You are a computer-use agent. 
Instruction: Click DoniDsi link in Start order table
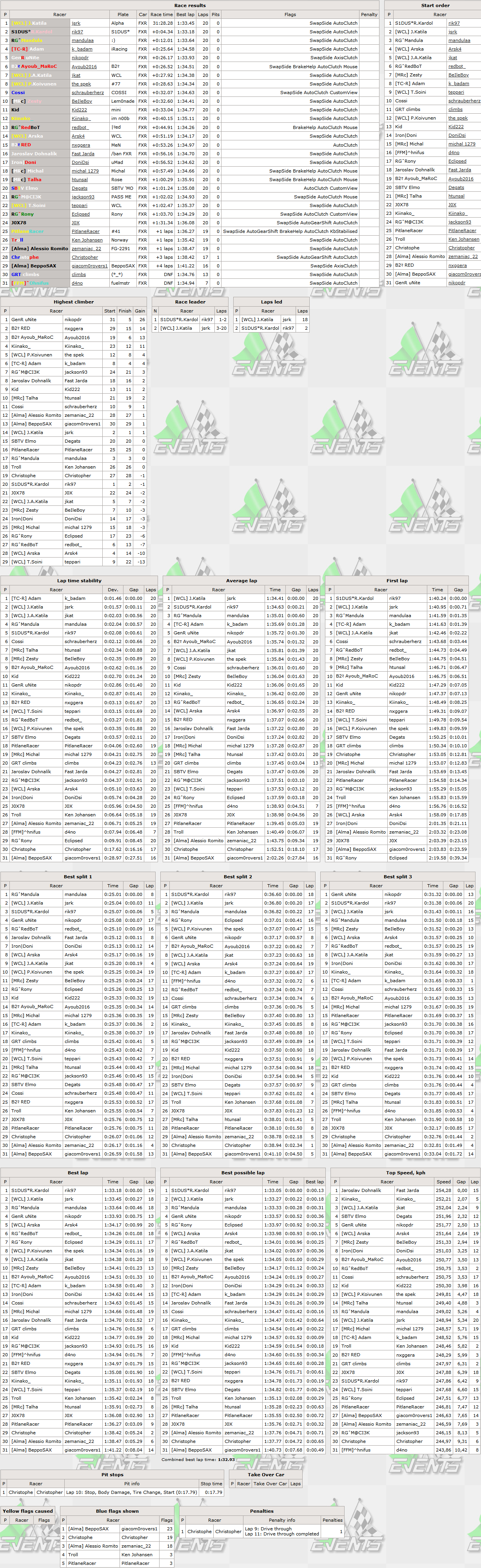pos(457,135)
